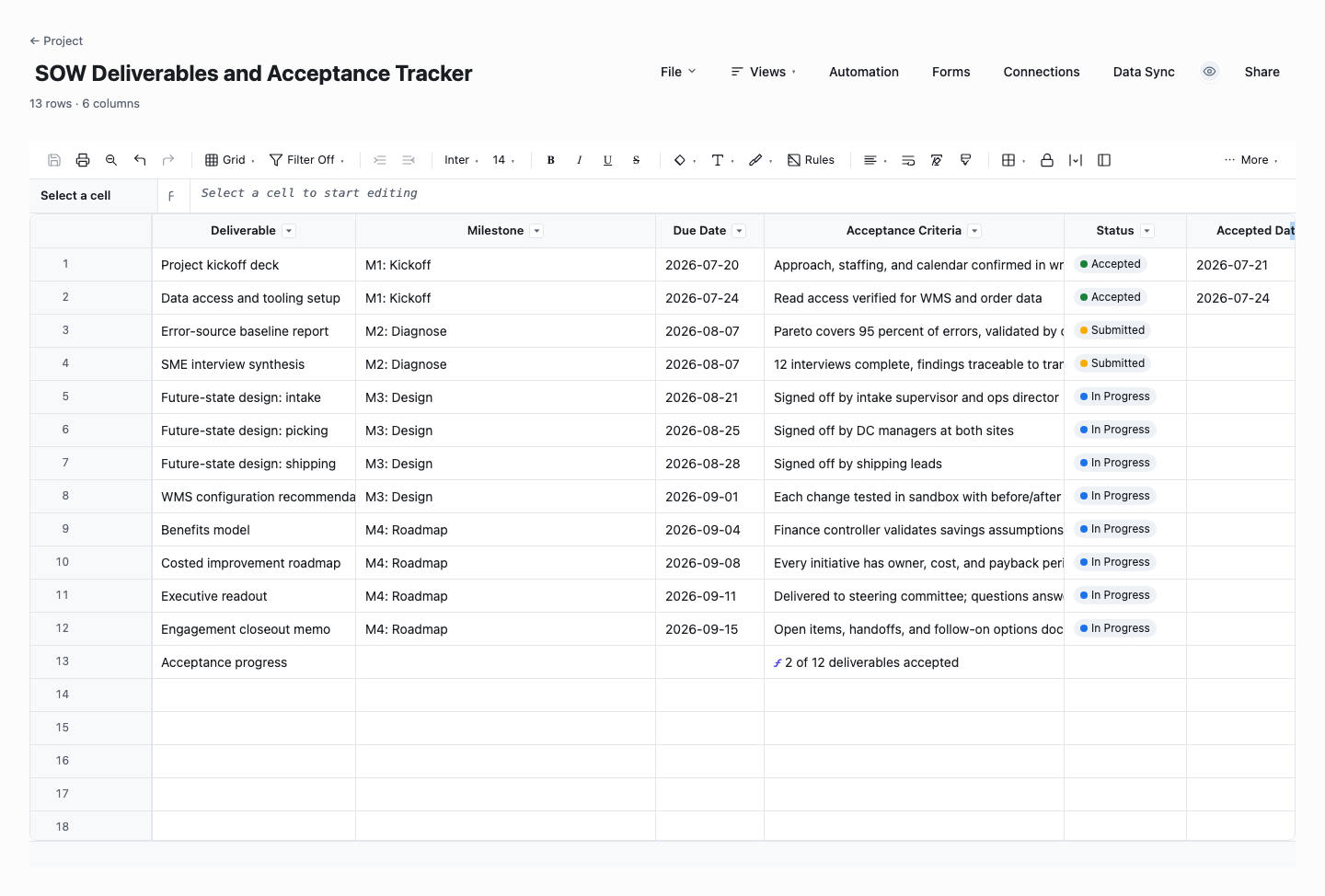1325x896 pixels.
Task: Click the outdent rows icon
Action: click(x=409, y=160)
